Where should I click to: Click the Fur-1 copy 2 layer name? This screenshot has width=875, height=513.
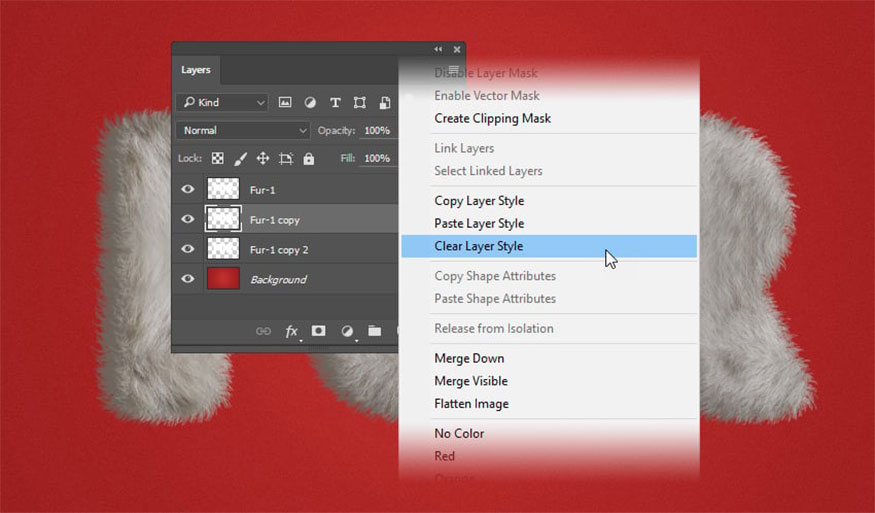[x=279, y=250]
